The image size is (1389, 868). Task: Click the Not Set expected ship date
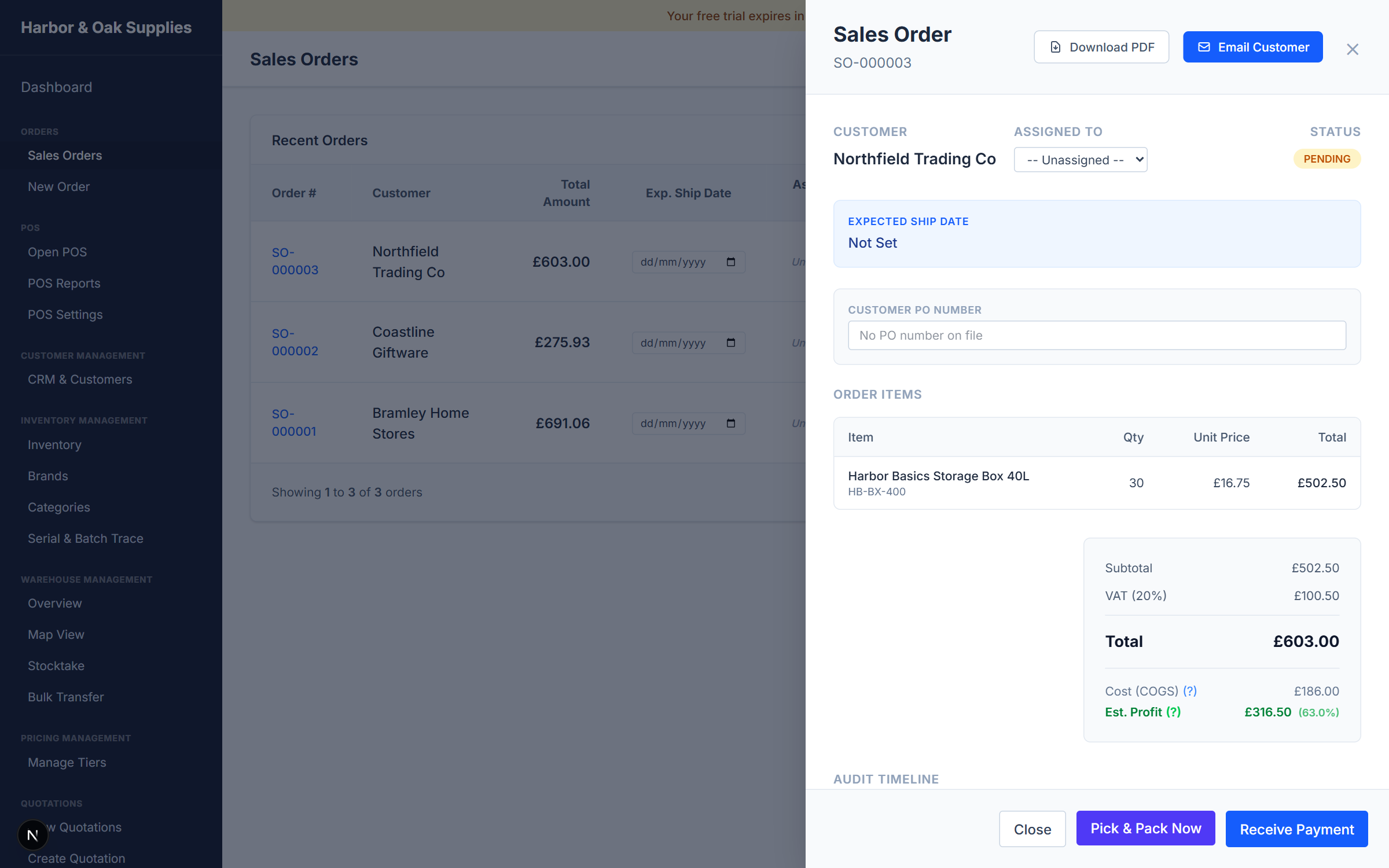[x=872, y=242]
